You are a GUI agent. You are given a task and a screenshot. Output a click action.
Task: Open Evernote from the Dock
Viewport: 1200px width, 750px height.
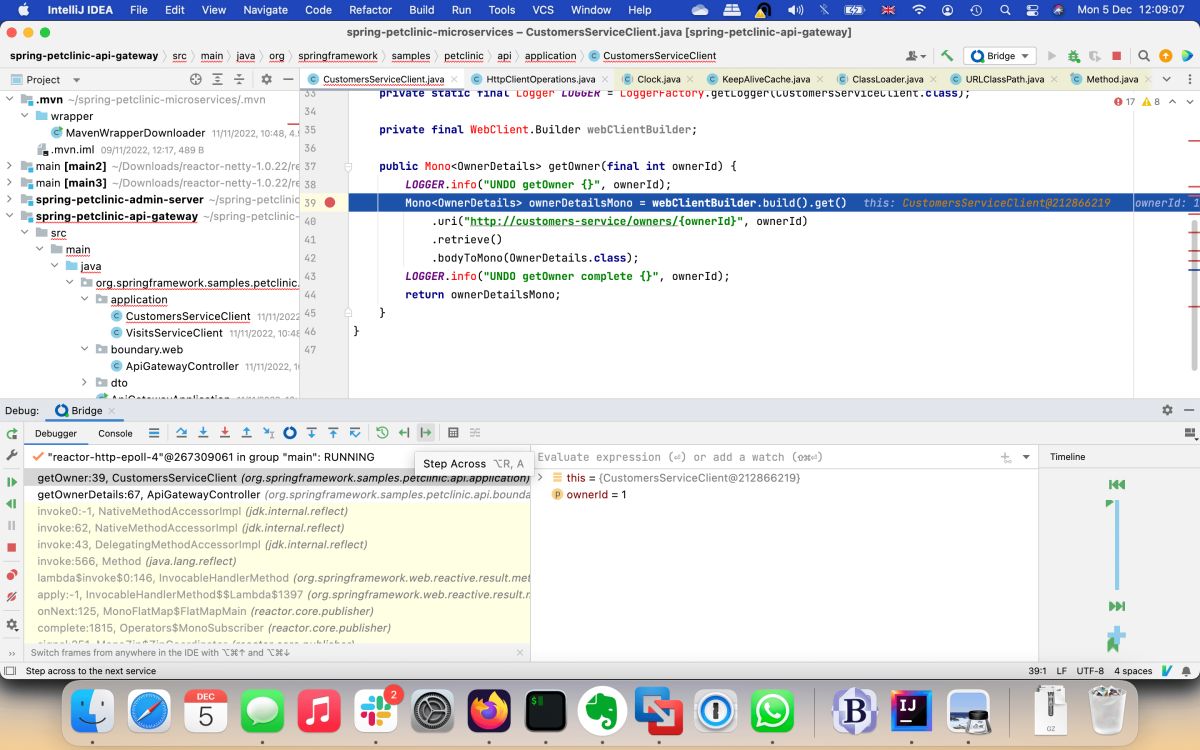[602, 711]
